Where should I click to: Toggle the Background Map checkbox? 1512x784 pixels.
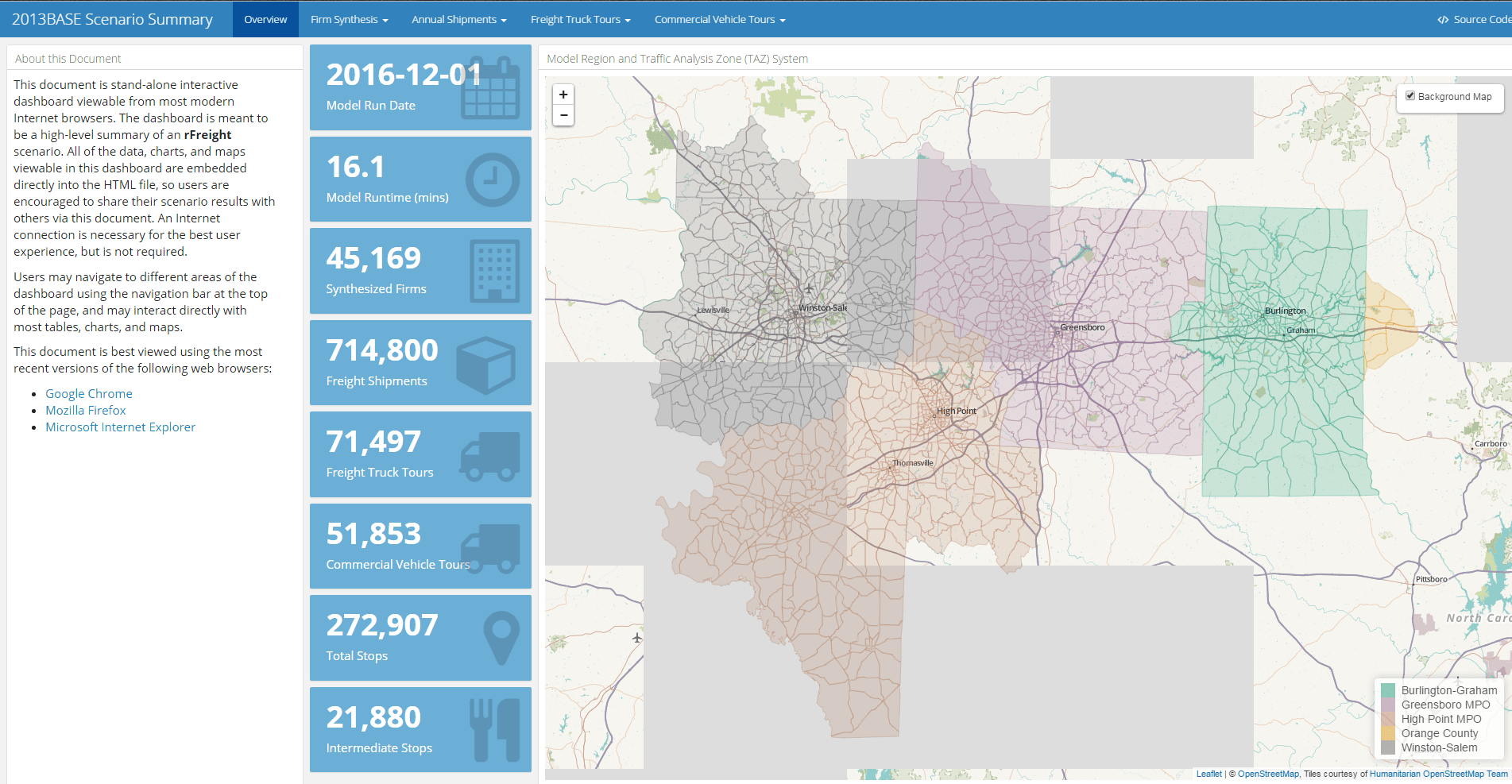coord(1411,95)
